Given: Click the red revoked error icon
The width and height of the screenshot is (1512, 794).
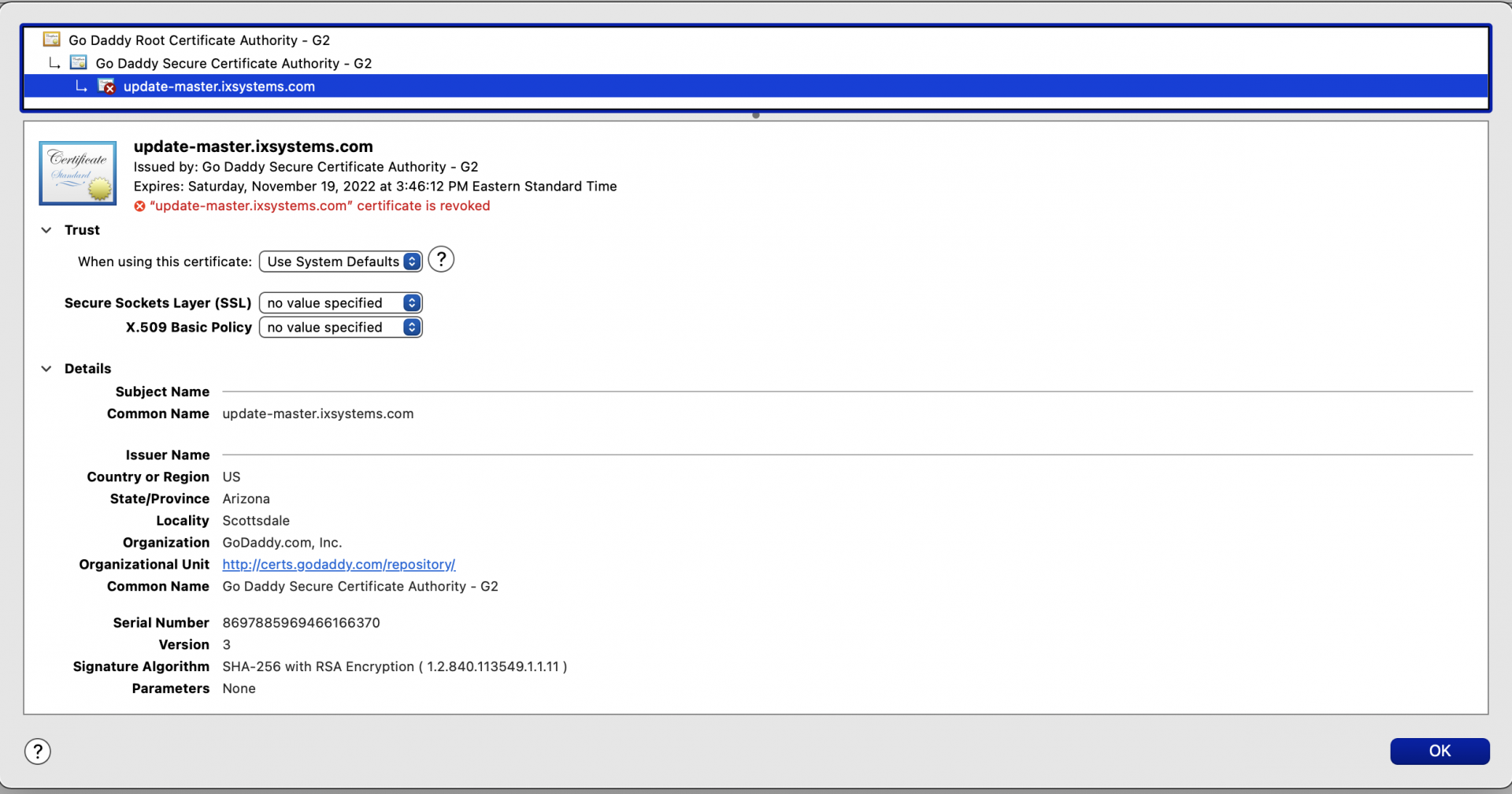Looking at the screenshot, I should point(139,206).
